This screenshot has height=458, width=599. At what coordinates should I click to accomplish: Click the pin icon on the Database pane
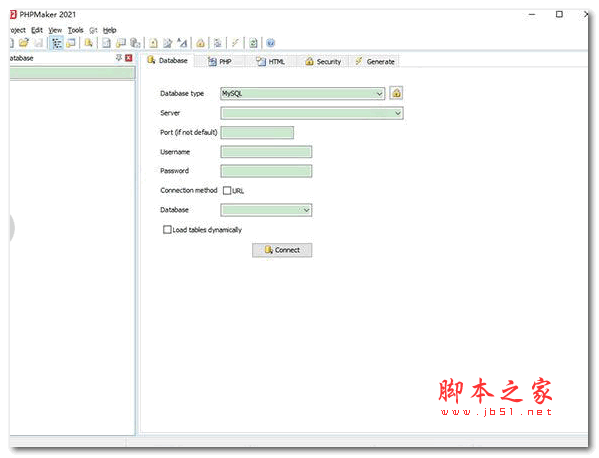(x=119, y=58)
